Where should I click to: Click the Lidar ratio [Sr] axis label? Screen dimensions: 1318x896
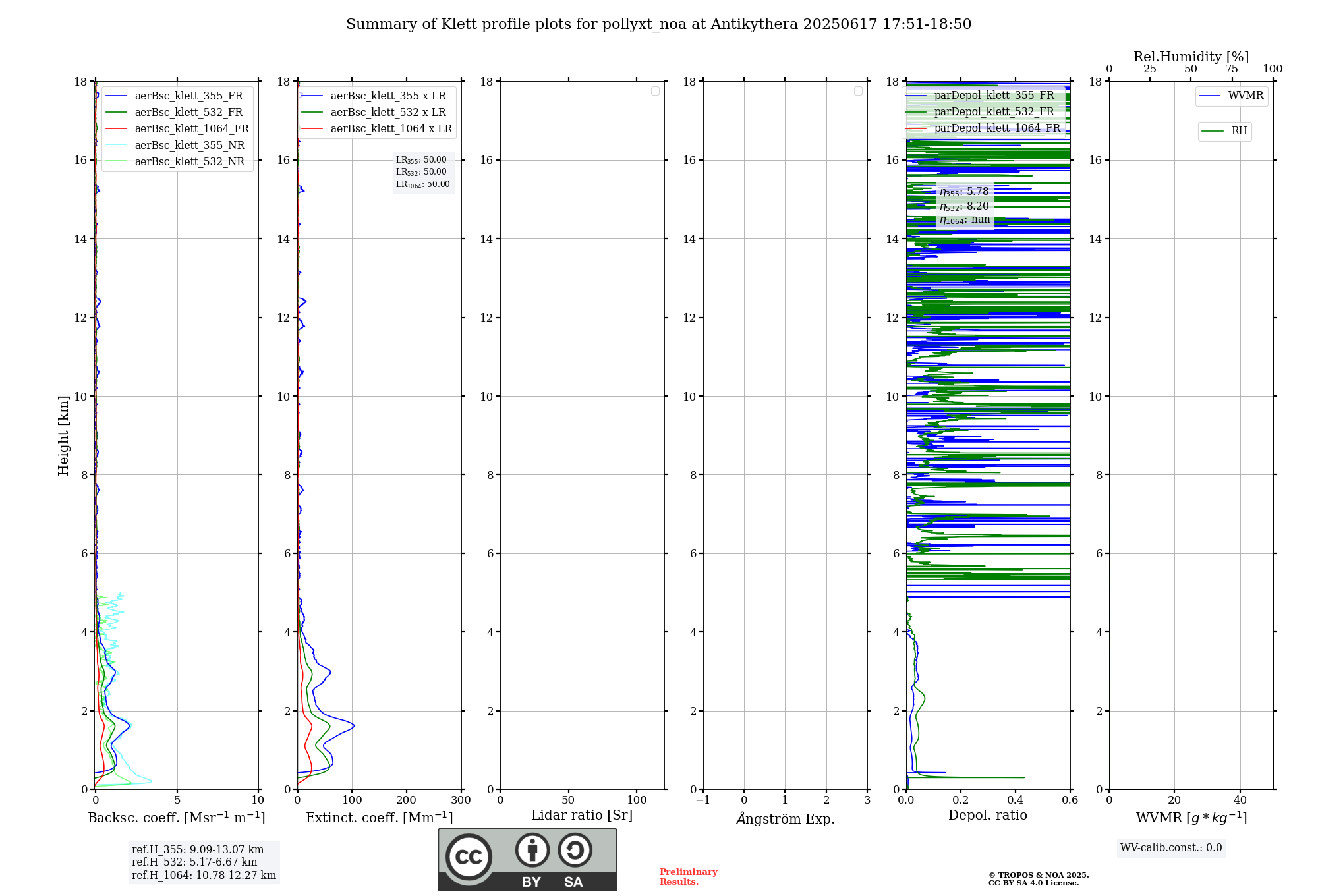click(582, 816)
